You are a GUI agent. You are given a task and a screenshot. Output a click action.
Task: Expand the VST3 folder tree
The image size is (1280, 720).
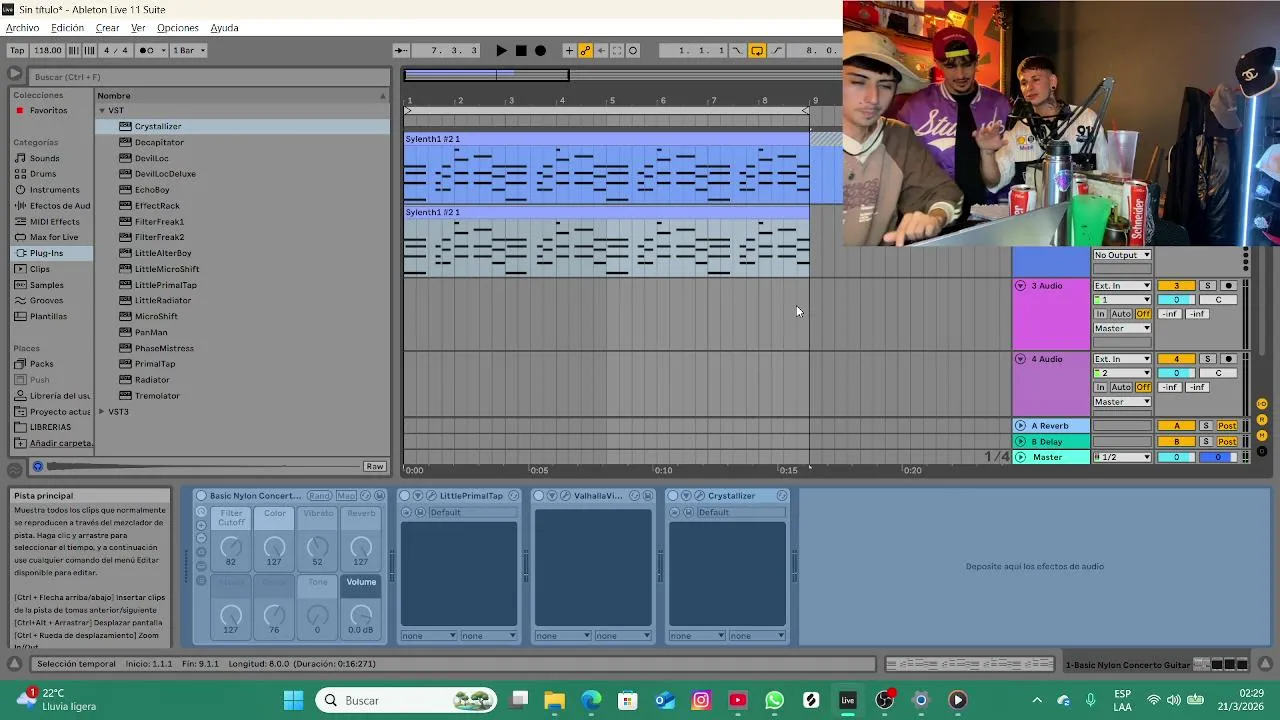click(x=102, y=412)
